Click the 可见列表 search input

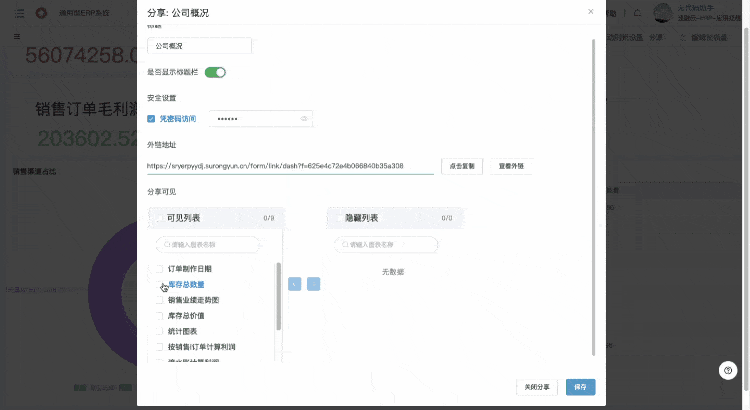[x=208, y=244]
